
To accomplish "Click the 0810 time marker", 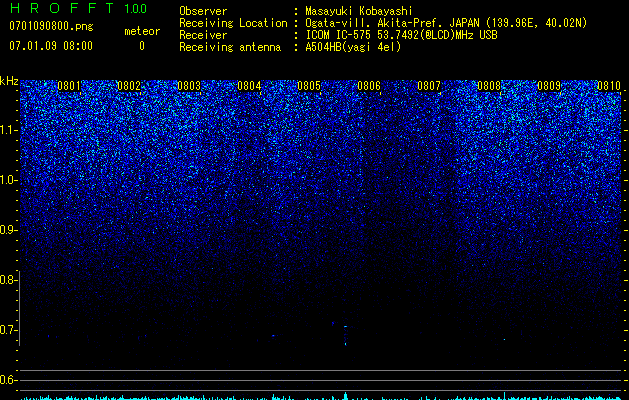I will (x=609, y=86).
